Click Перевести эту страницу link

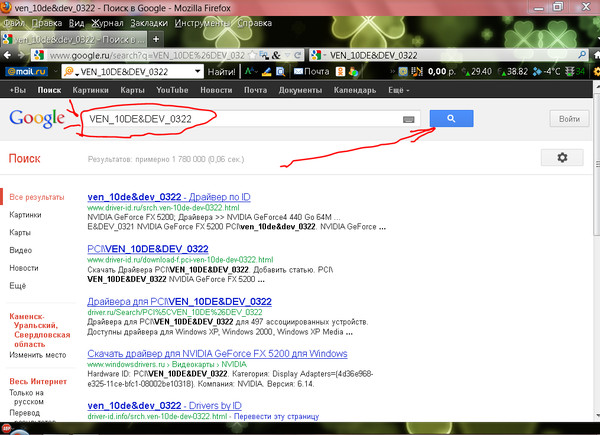(x=276, y=416)
